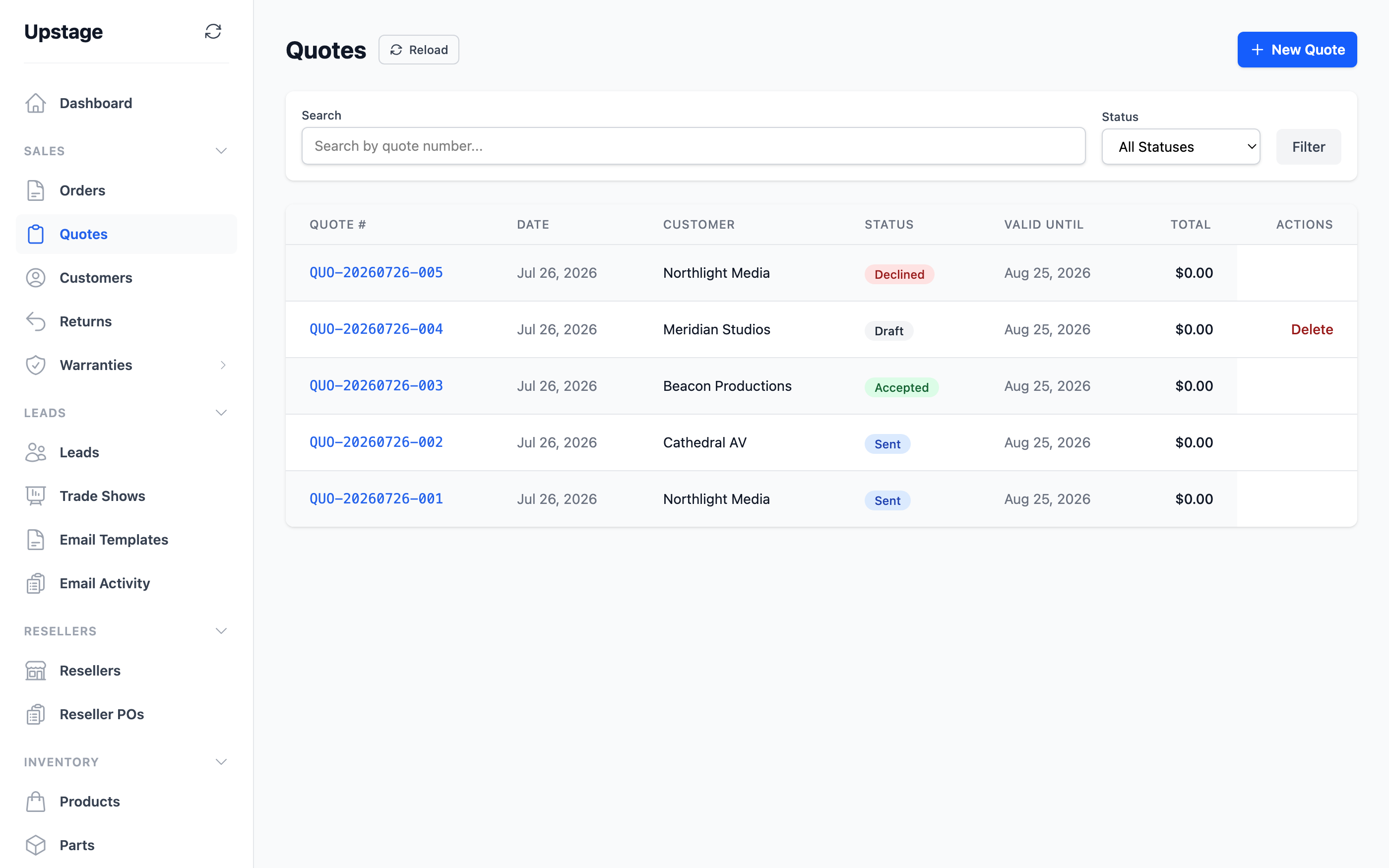Click the Trade Shows presentation icon

tap(36, 496)
